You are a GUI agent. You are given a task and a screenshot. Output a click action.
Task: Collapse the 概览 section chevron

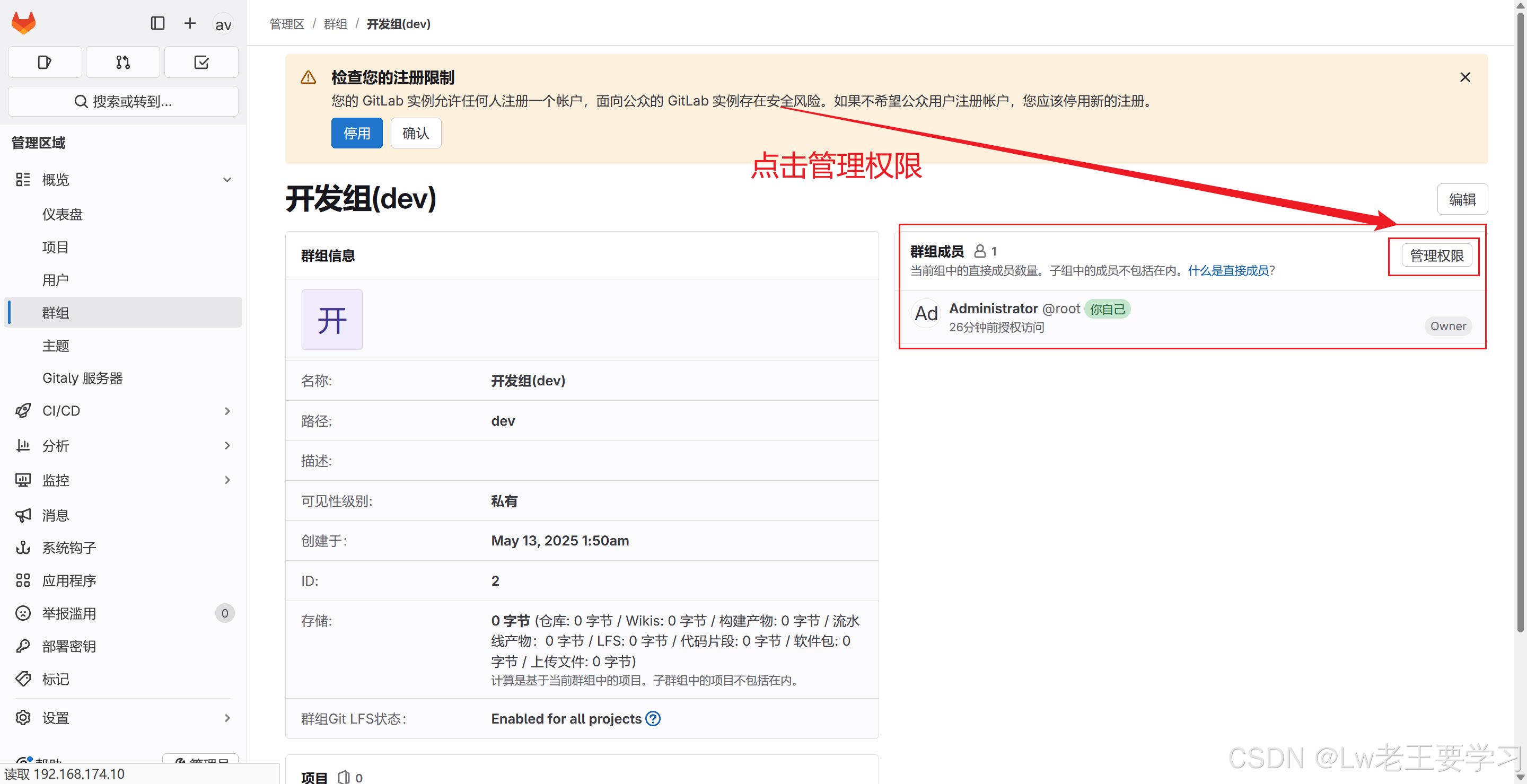coord(227,180)
